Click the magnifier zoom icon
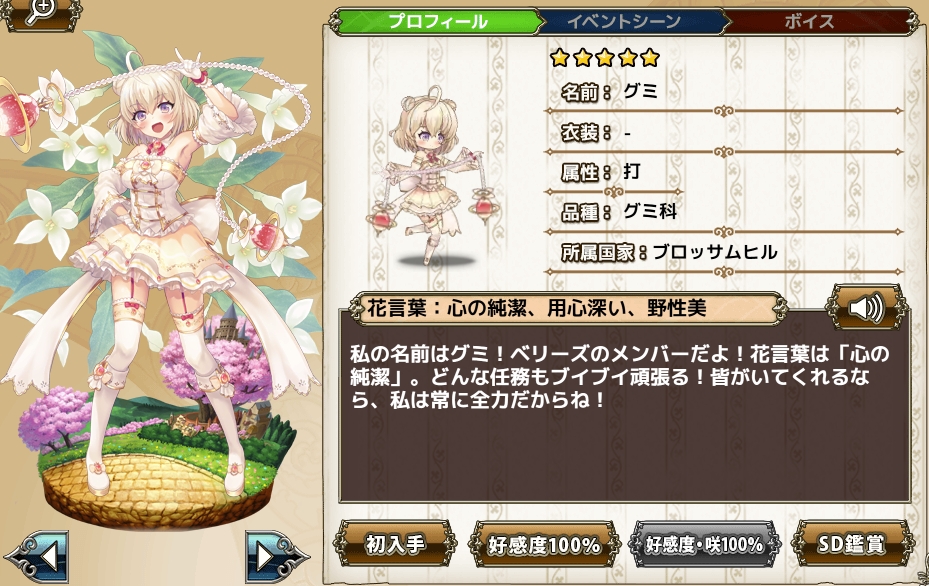Viewport: 929px width, 586px height. pyautogui.click(x=40, y=11)
